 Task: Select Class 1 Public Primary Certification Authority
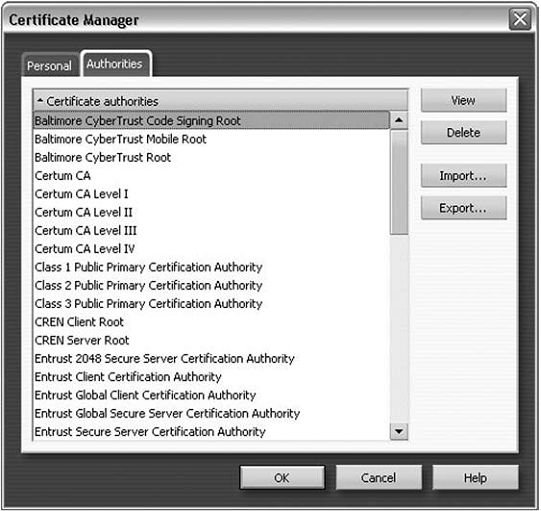point(212,267)
